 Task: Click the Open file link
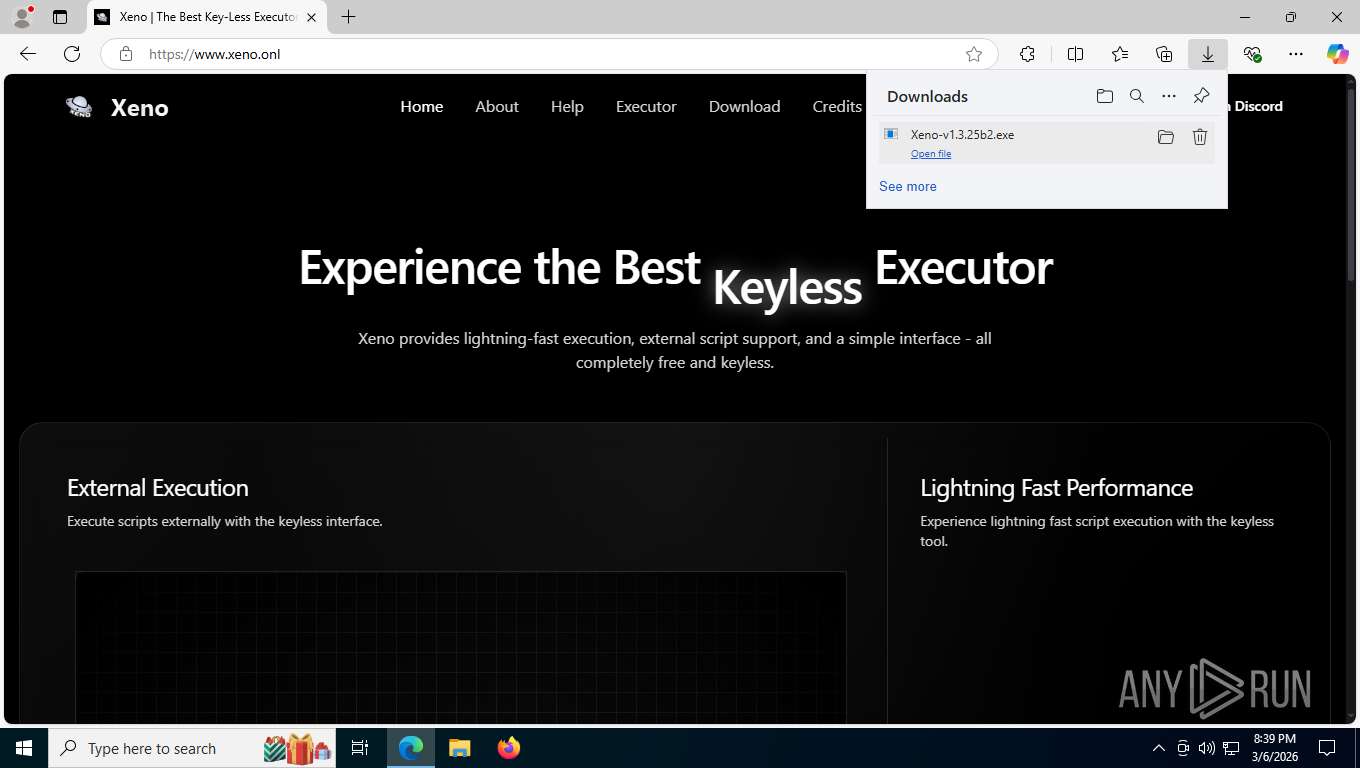click(x=931, y=154)
